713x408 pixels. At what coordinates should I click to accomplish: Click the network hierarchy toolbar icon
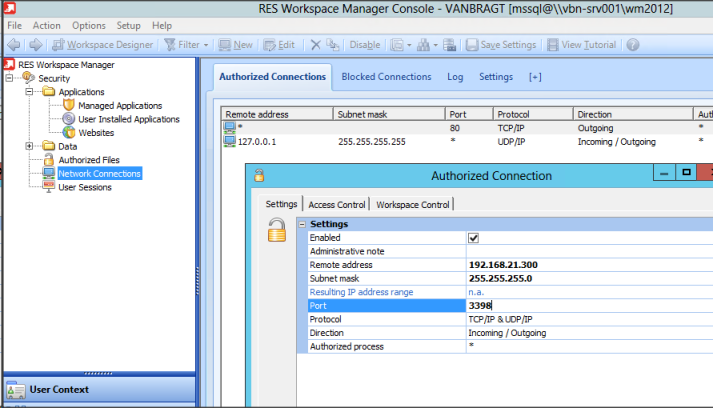click(x=423, y=45)
